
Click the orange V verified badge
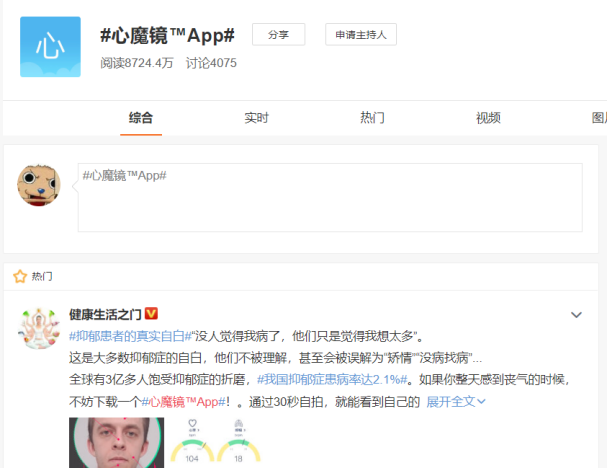click(x=151, y=314)
